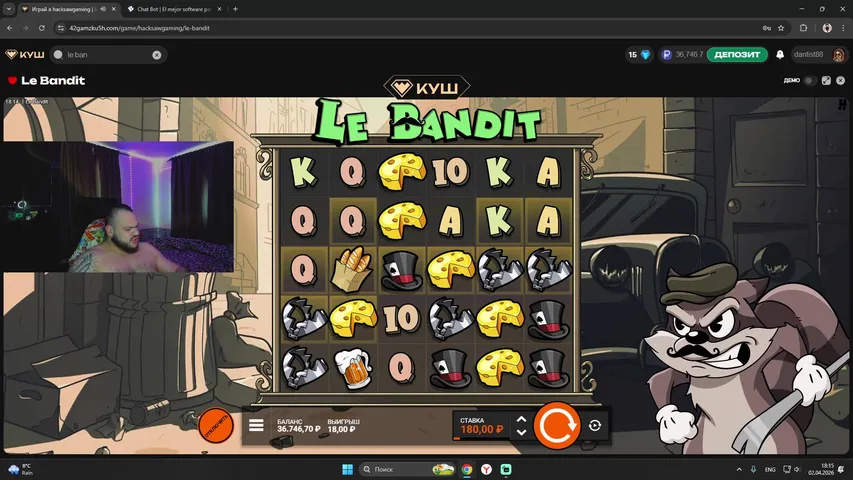The height and width of the screenshot is (480, 853).
Task: Close the game with the X icon
Action: (841, 80)
